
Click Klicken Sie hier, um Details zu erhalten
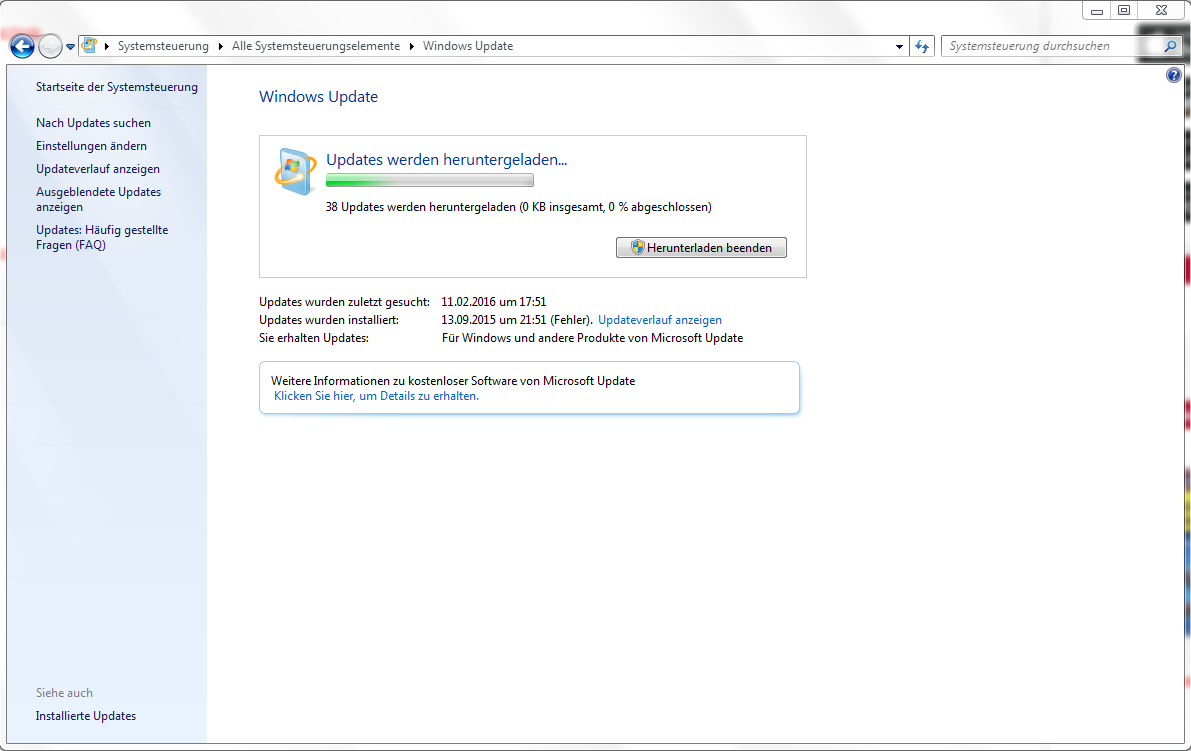[377, 396]
